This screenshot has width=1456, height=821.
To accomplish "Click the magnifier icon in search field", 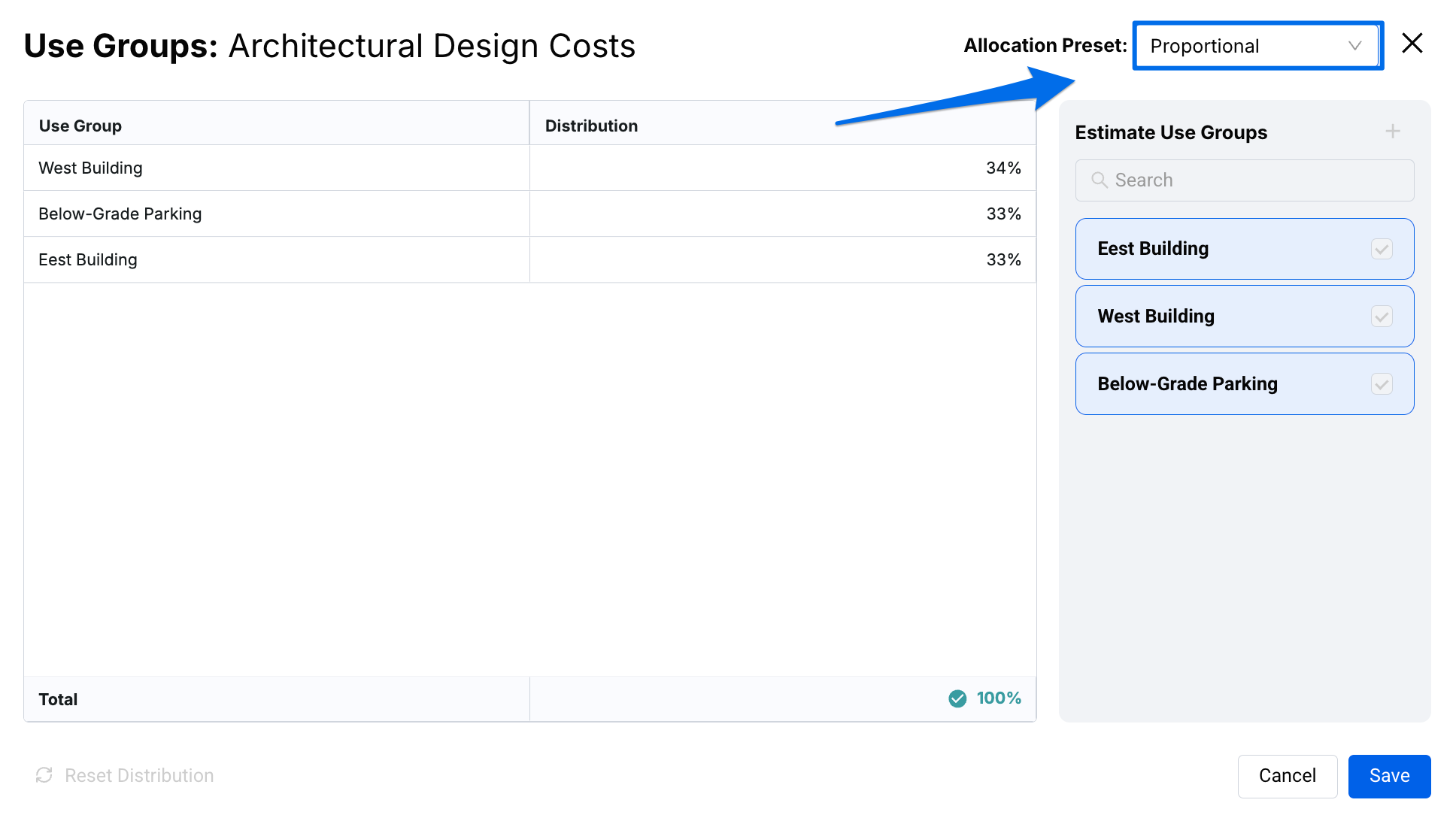I will coord(1099,180).
